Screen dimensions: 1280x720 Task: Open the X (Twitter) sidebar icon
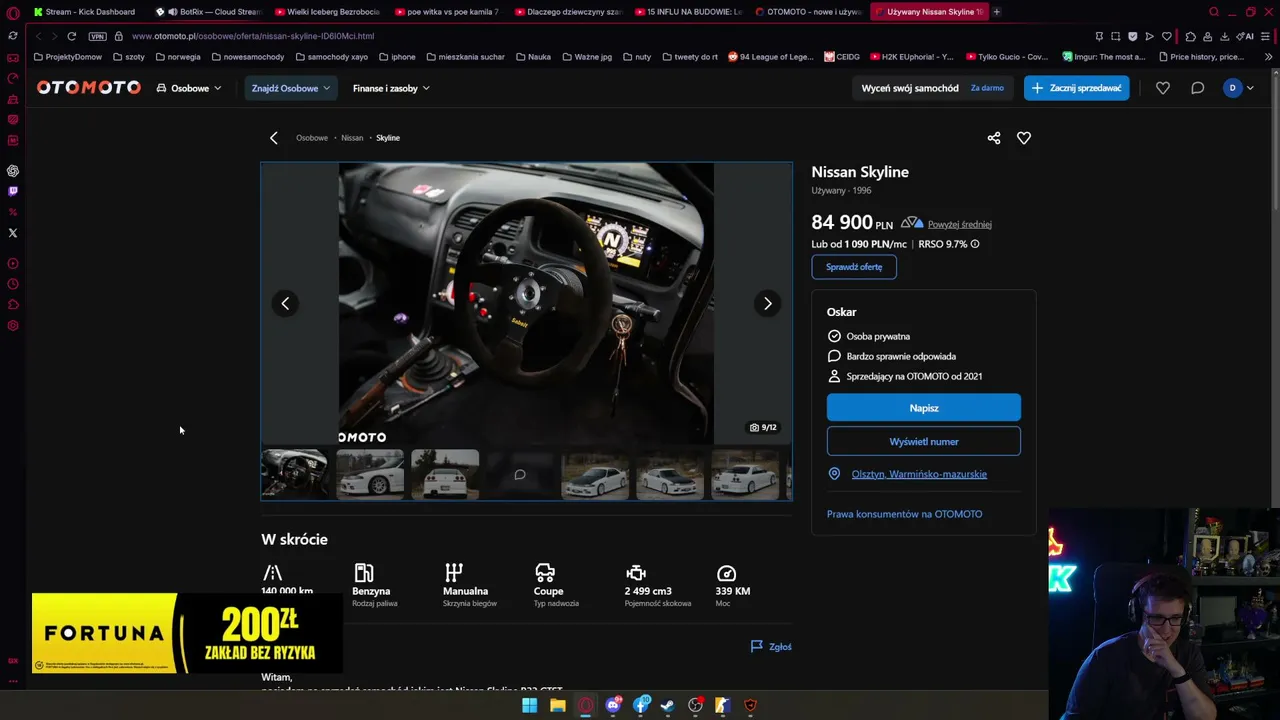13,233
